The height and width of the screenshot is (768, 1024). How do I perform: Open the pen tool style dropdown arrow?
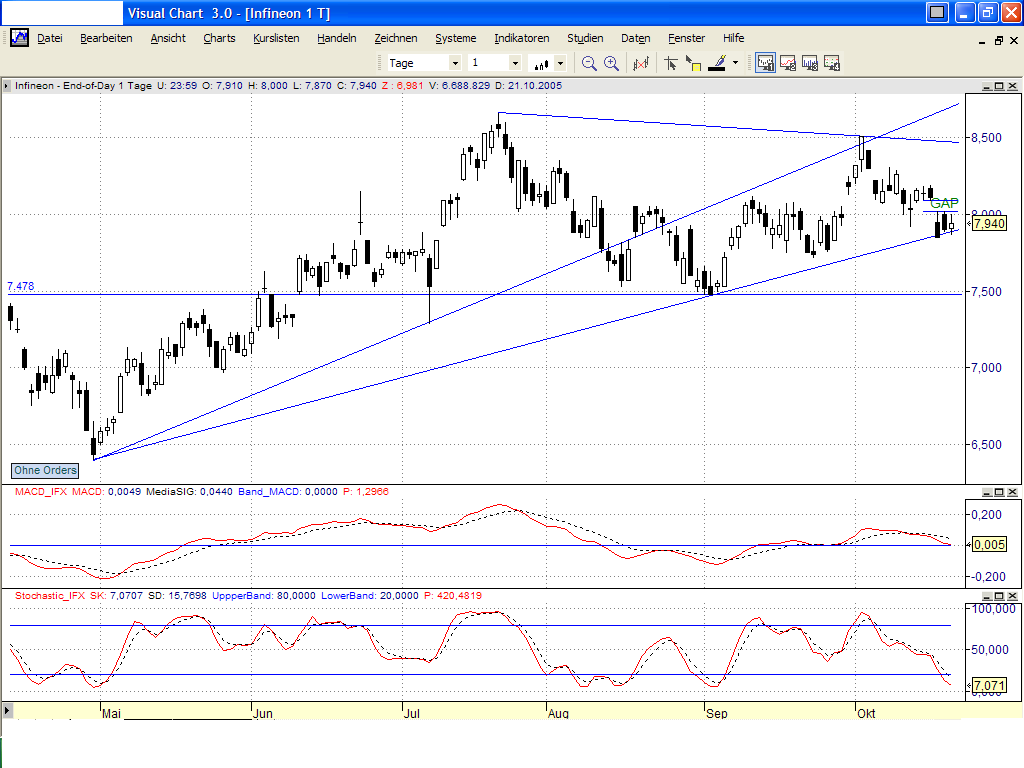735,62
